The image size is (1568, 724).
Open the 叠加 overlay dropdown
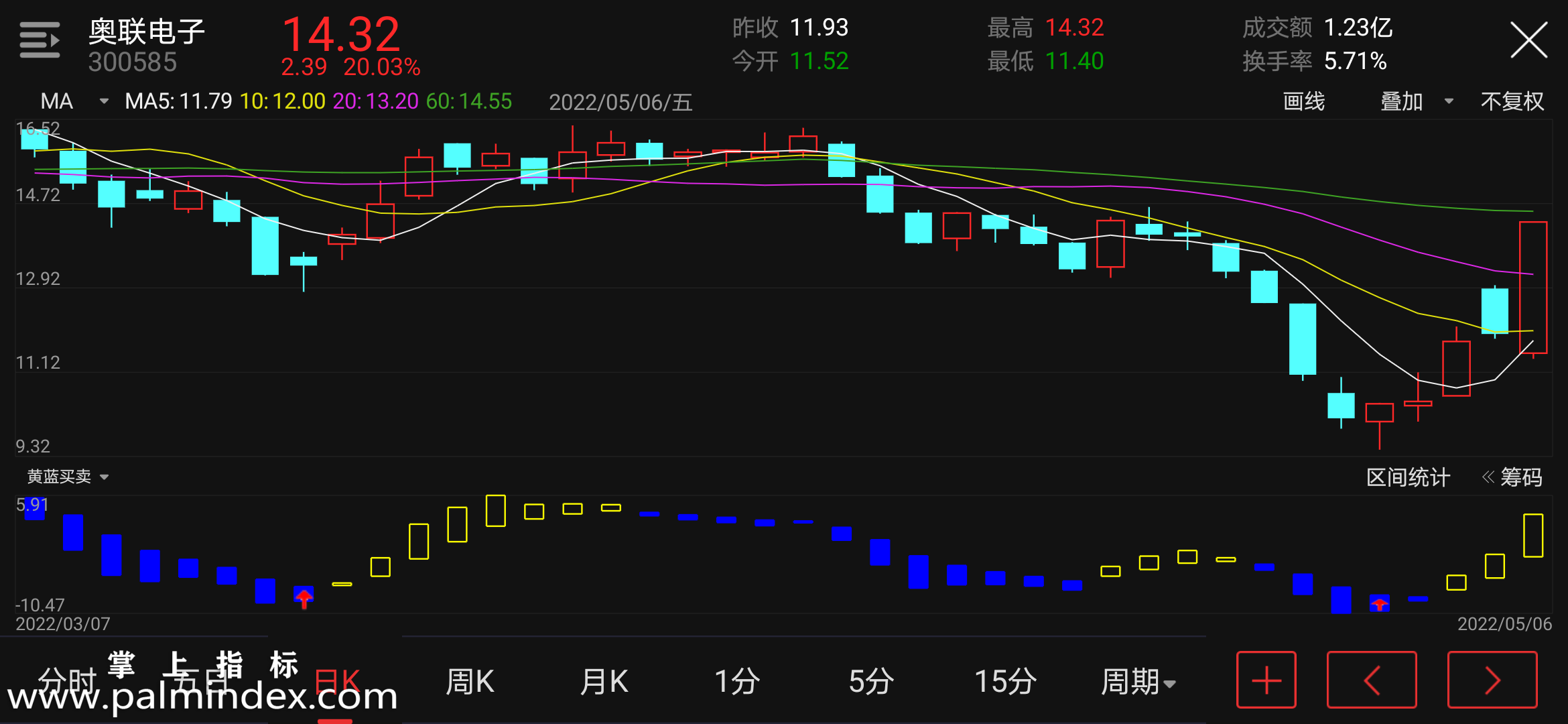[x=1417, y=101]
